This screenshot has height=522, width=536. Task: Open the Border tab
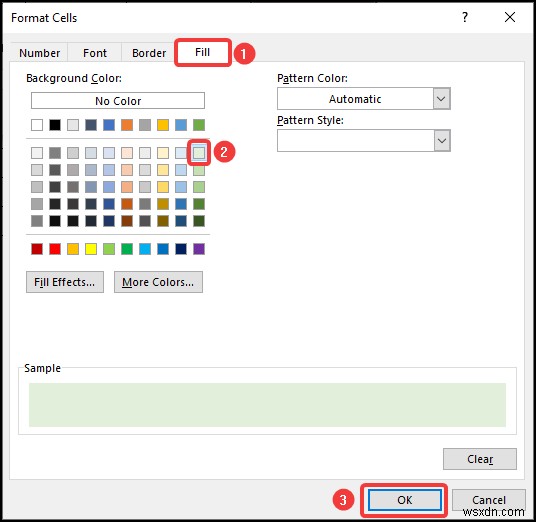[x=149, y=53]
